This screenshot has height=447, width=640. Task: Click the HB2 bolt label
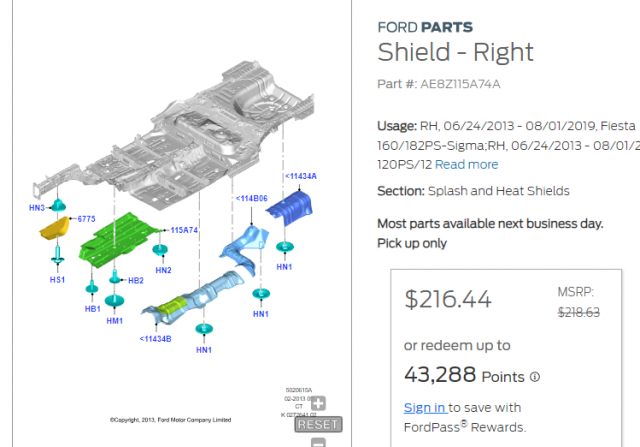click(x=136, y=280)
